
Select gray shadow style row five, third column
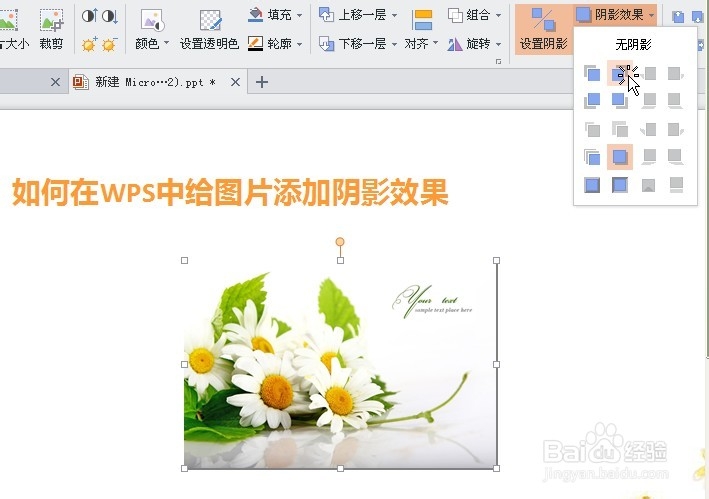click(x=649, y=185)
